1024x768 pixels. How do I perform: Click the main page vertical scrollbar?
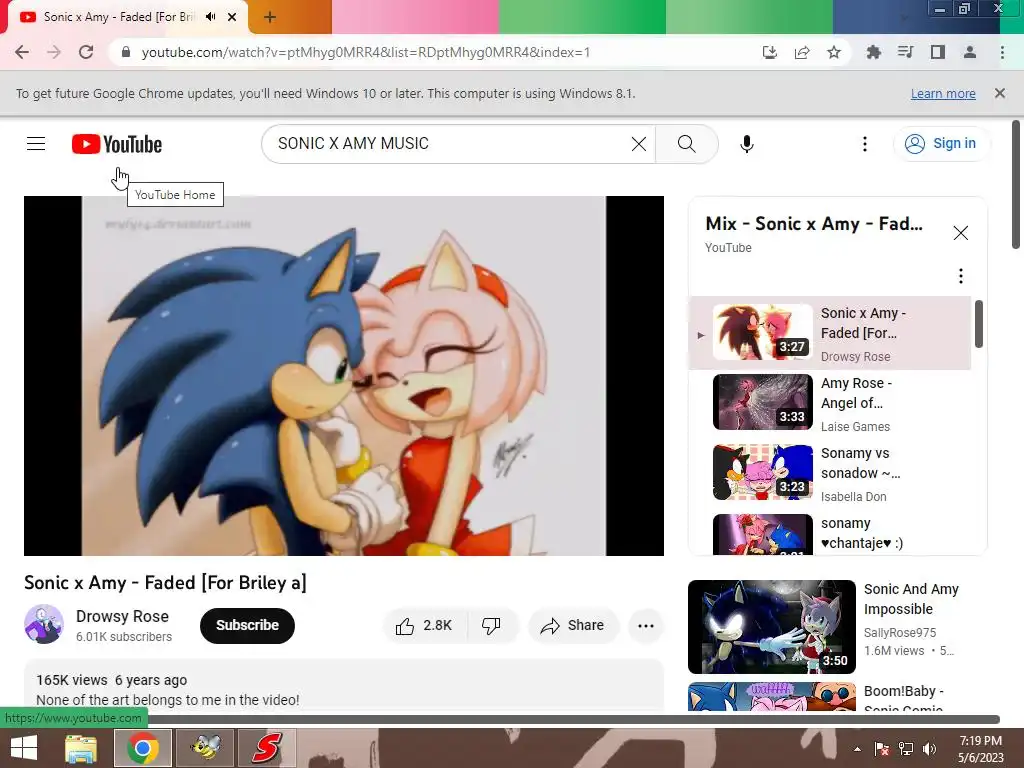(1016, 184)
